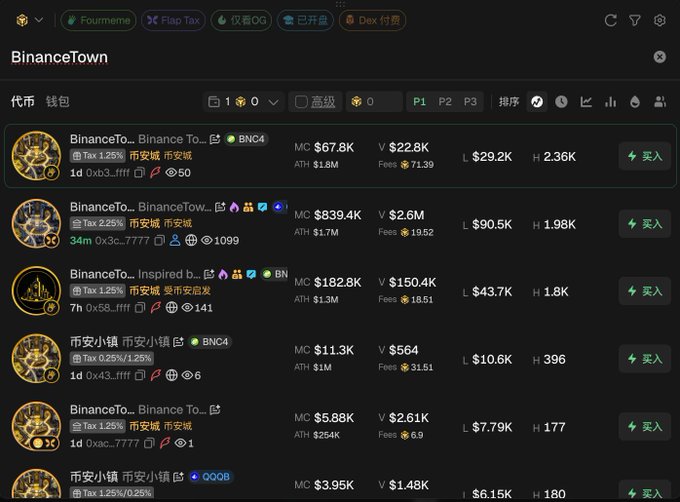
Task: Clear the search with the X icon
Action: 660,57
